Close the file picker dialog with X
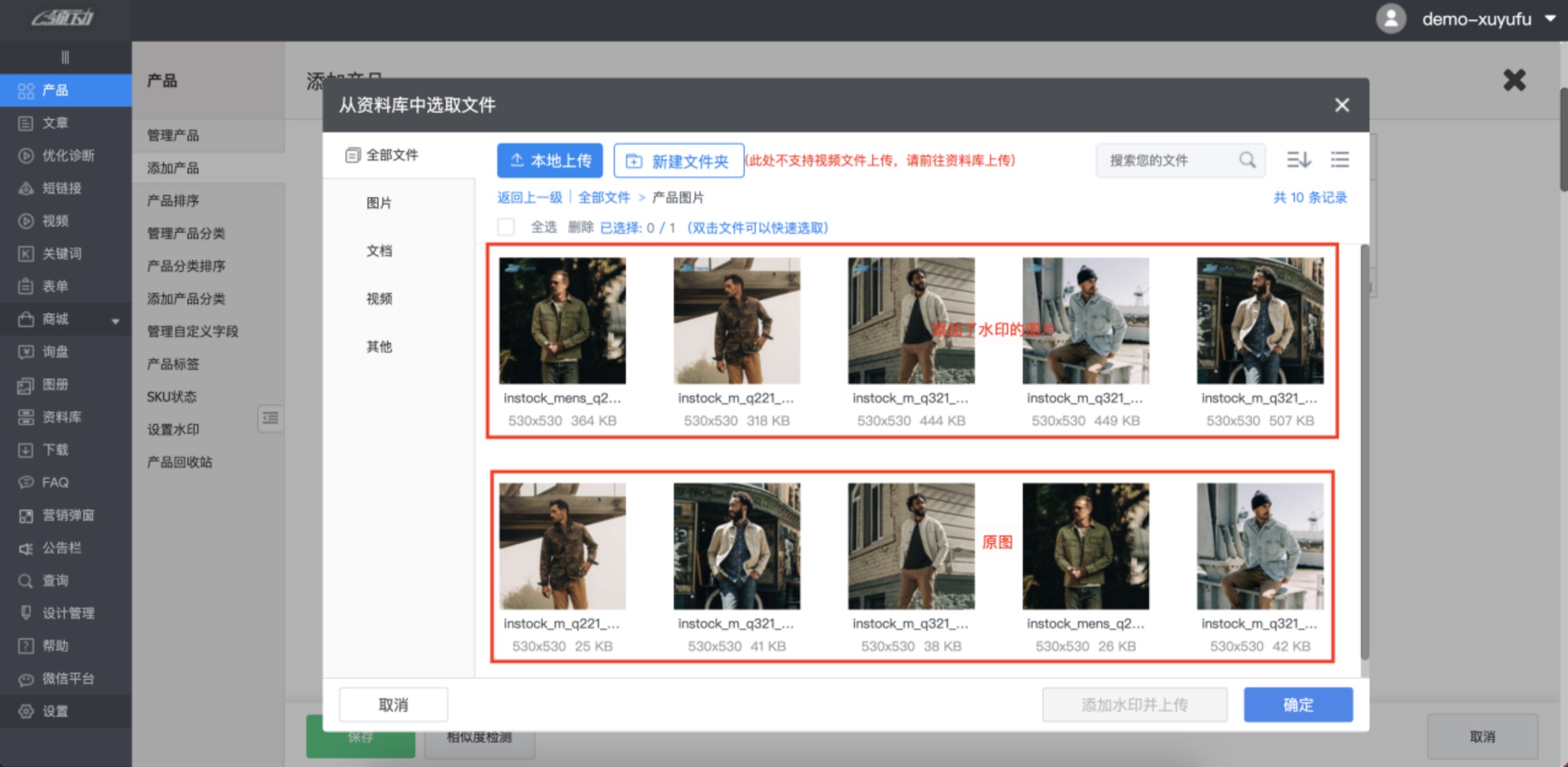The image size is (1568, 767). (1341, 105)
